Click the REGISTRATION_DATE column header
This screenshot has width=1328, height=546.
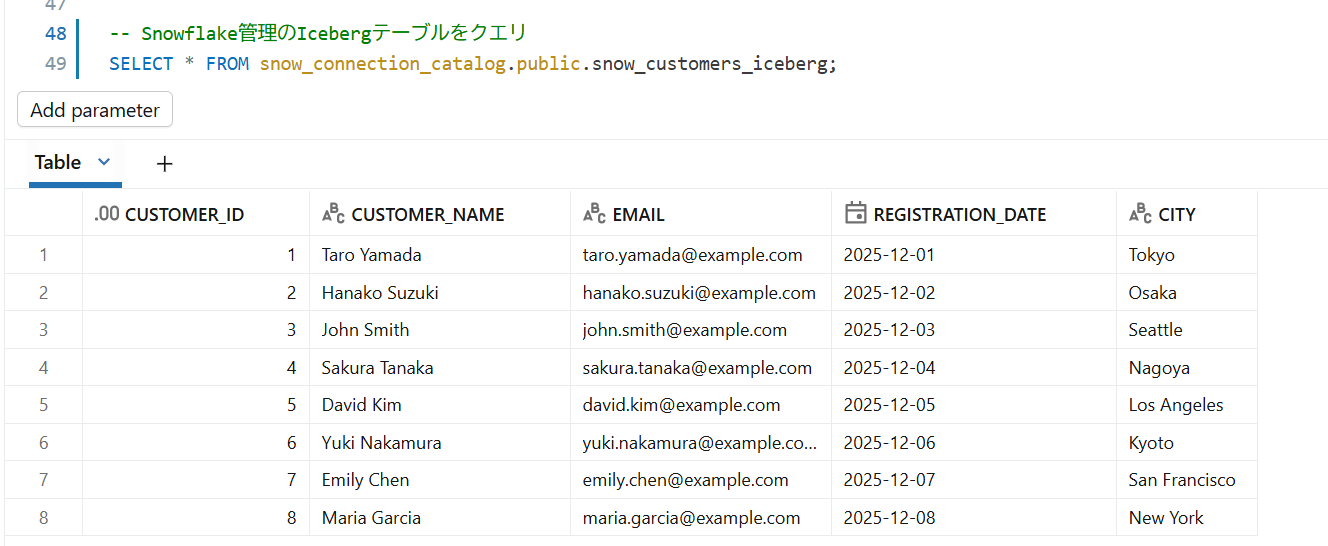959,214
